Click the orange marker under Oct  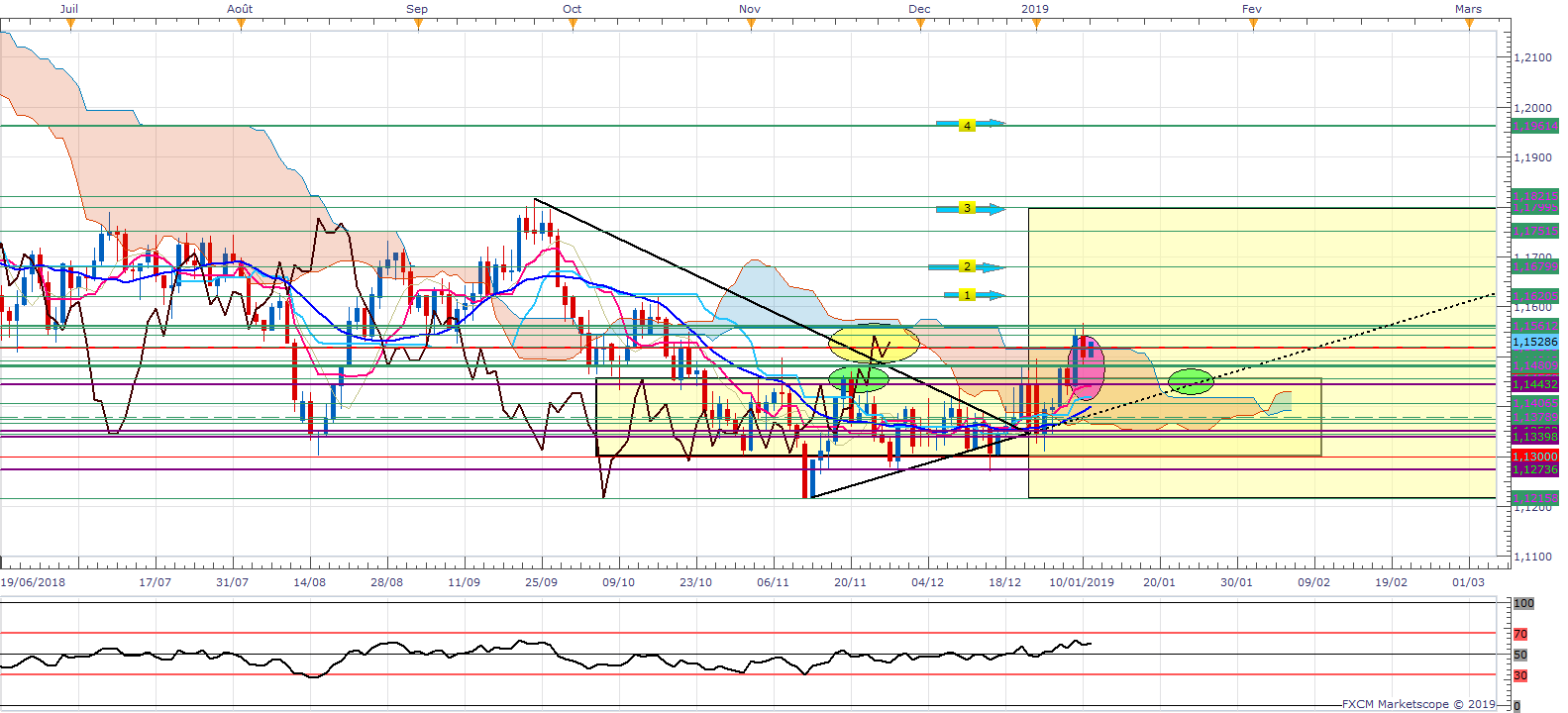tap(574, 25)
